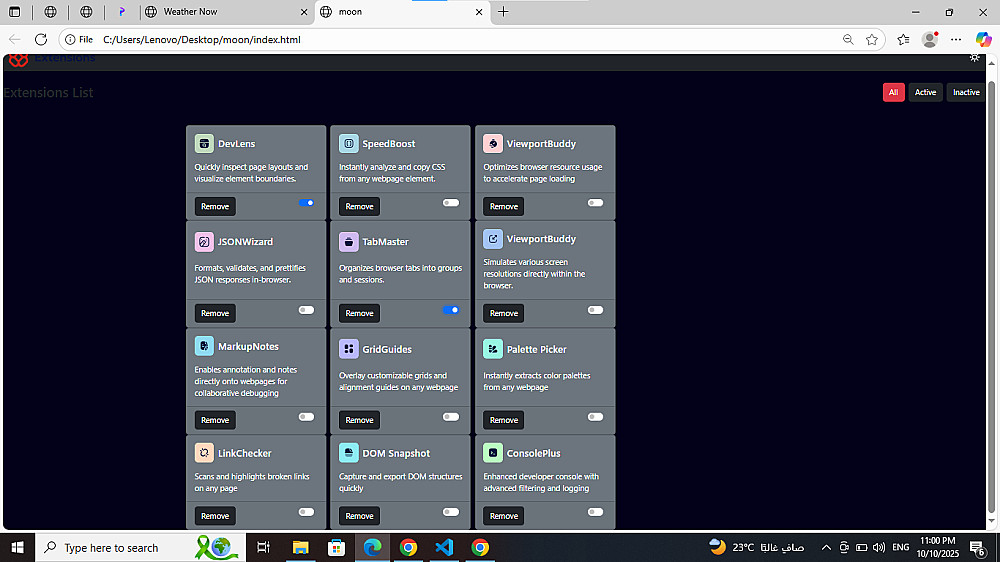Click the ENG language indicator

pyautogui.click(x=901, y=547)
